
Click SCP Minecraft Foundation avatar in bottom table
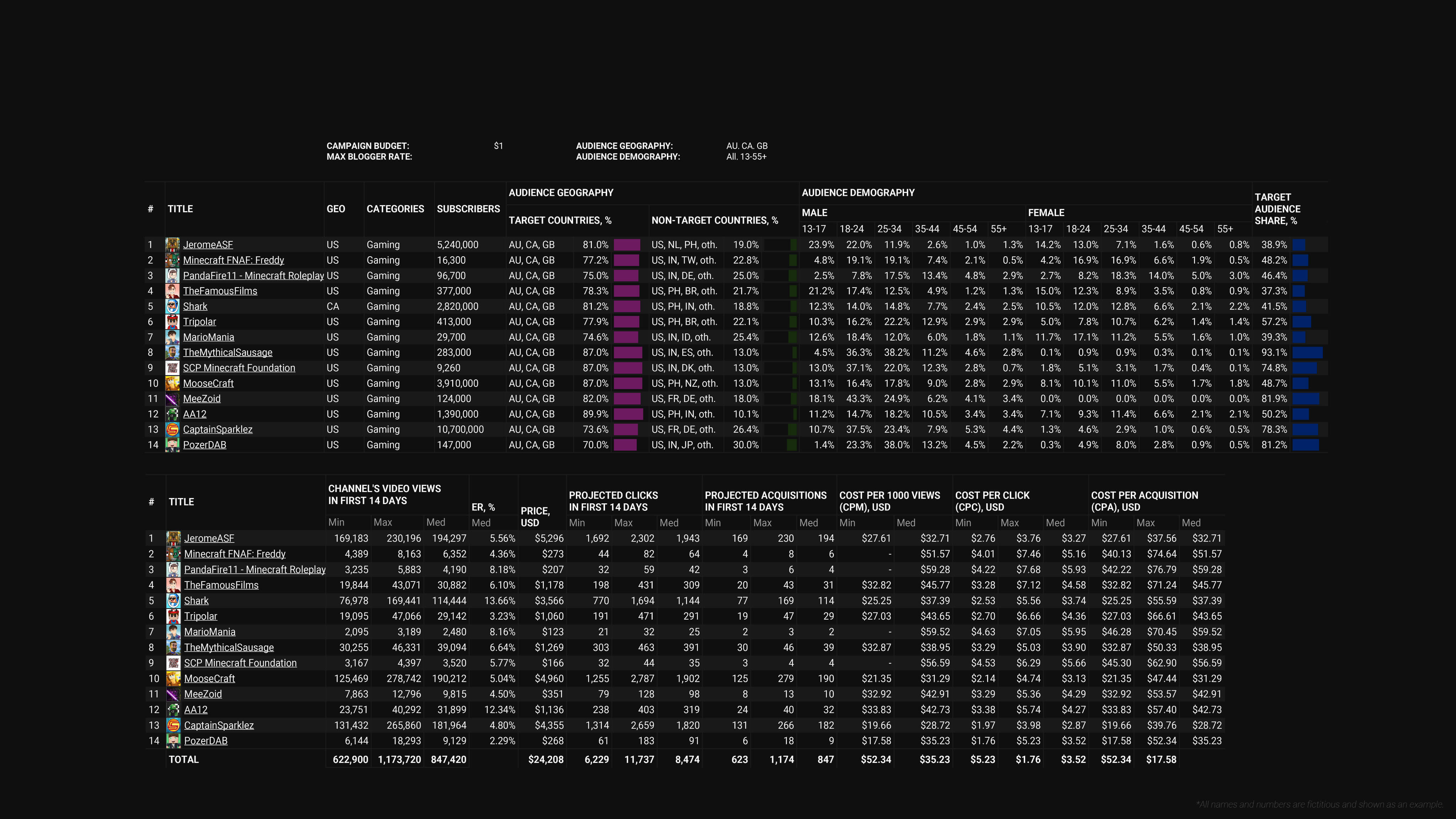pos(173,663)
